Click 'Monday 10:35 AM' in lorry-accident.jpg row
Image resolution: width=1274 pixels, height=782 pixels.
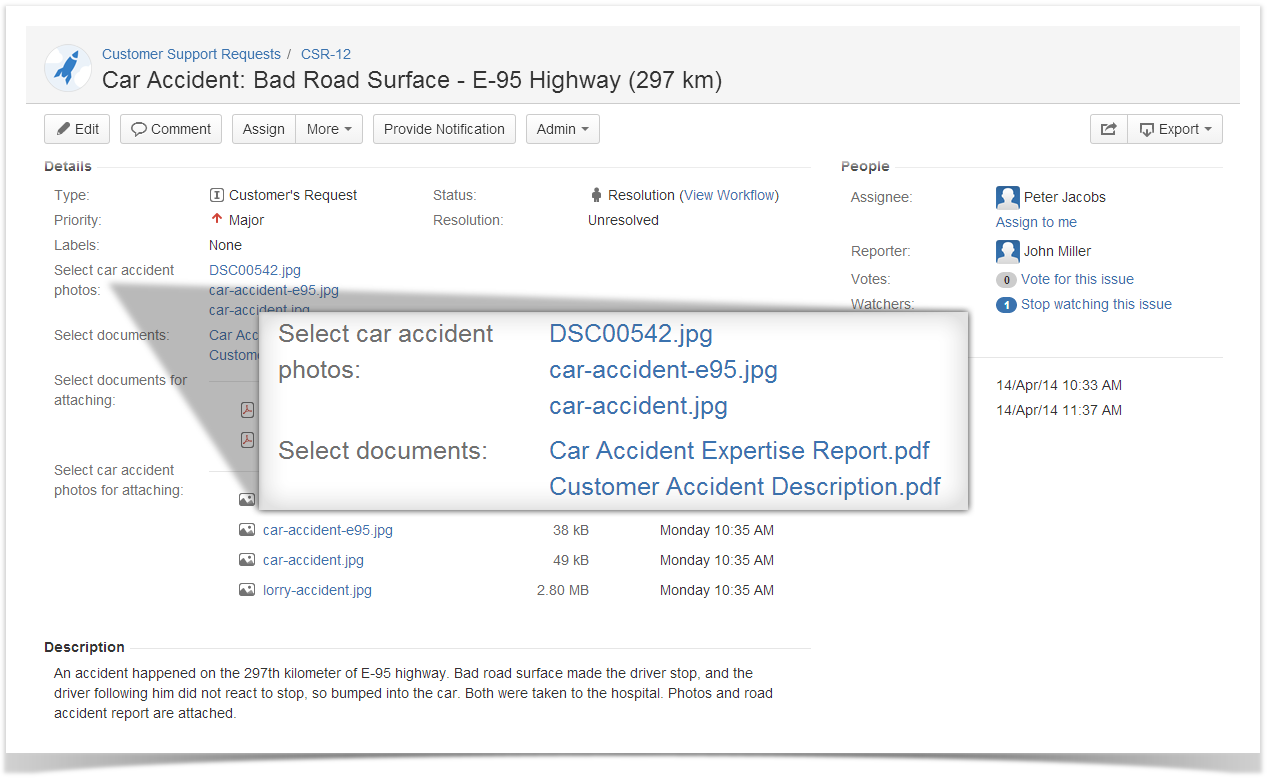(x=717, y=590)
